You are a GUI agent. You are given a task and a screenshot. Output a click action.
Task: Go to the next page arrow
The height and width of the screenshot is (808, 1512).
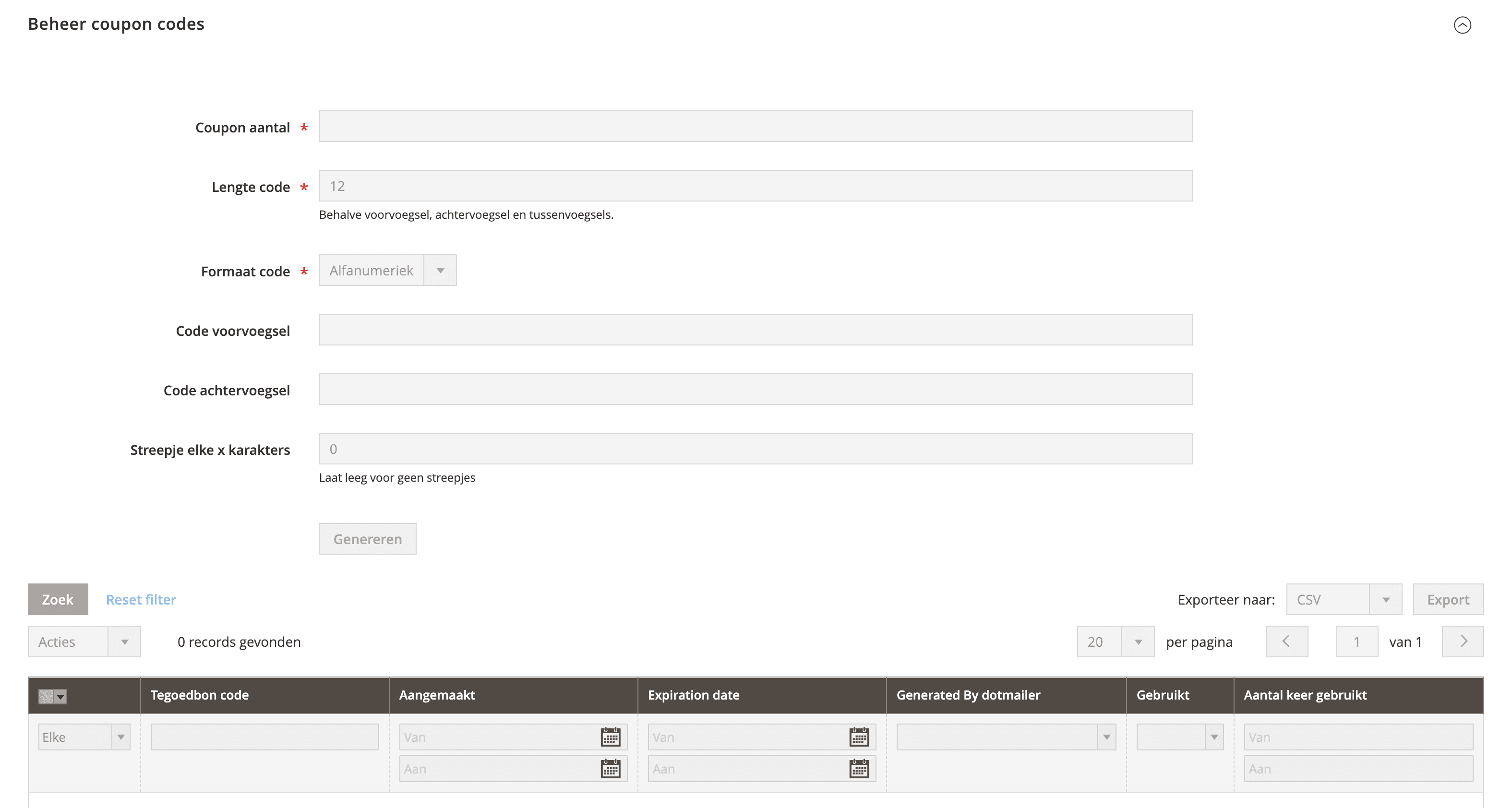point(1463,642)
